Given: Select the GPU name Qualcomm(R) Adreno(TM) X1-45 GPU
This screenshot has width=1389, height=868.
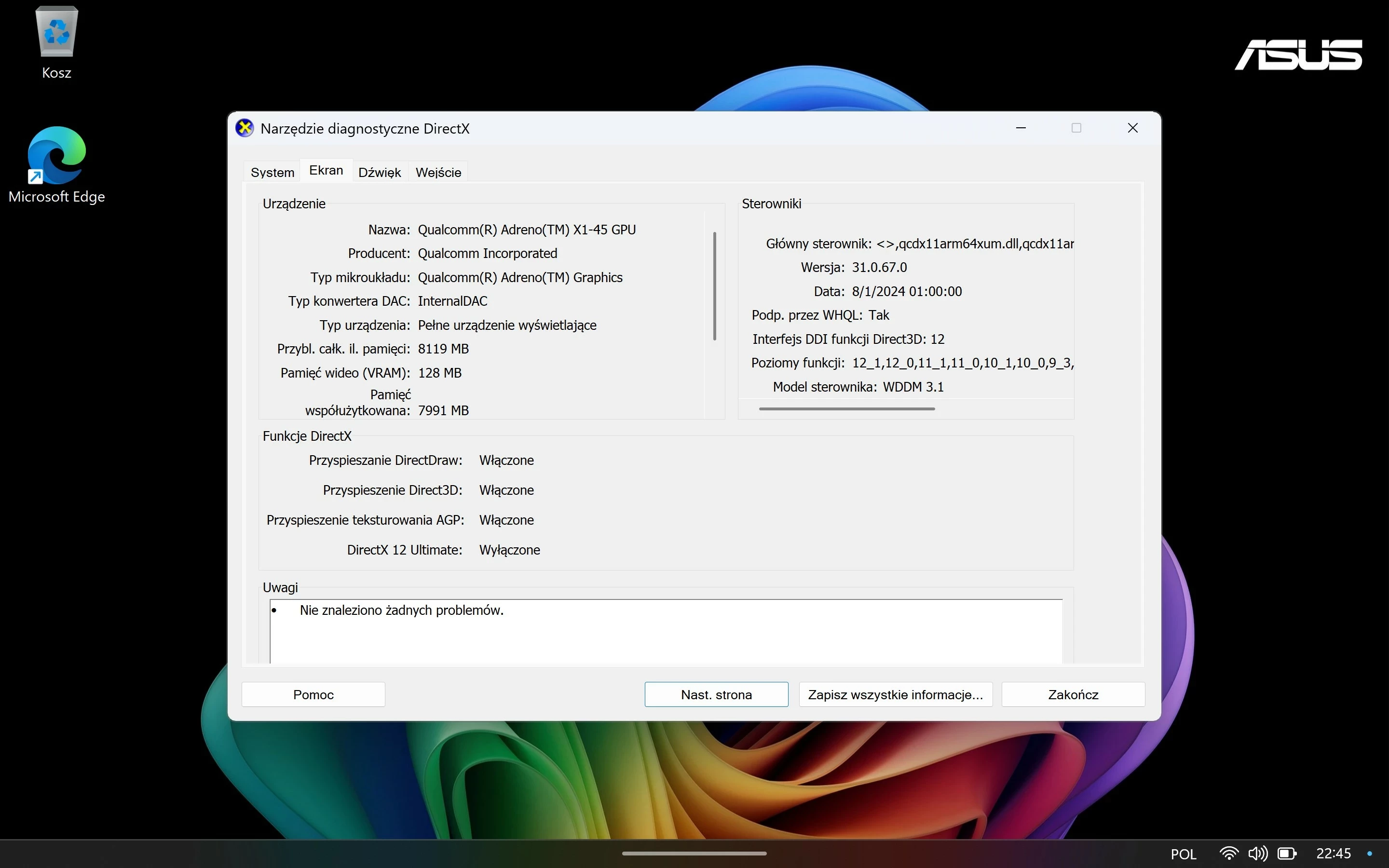Looking at the screenshot, I should pyautogui.click(x=526, y=230).
